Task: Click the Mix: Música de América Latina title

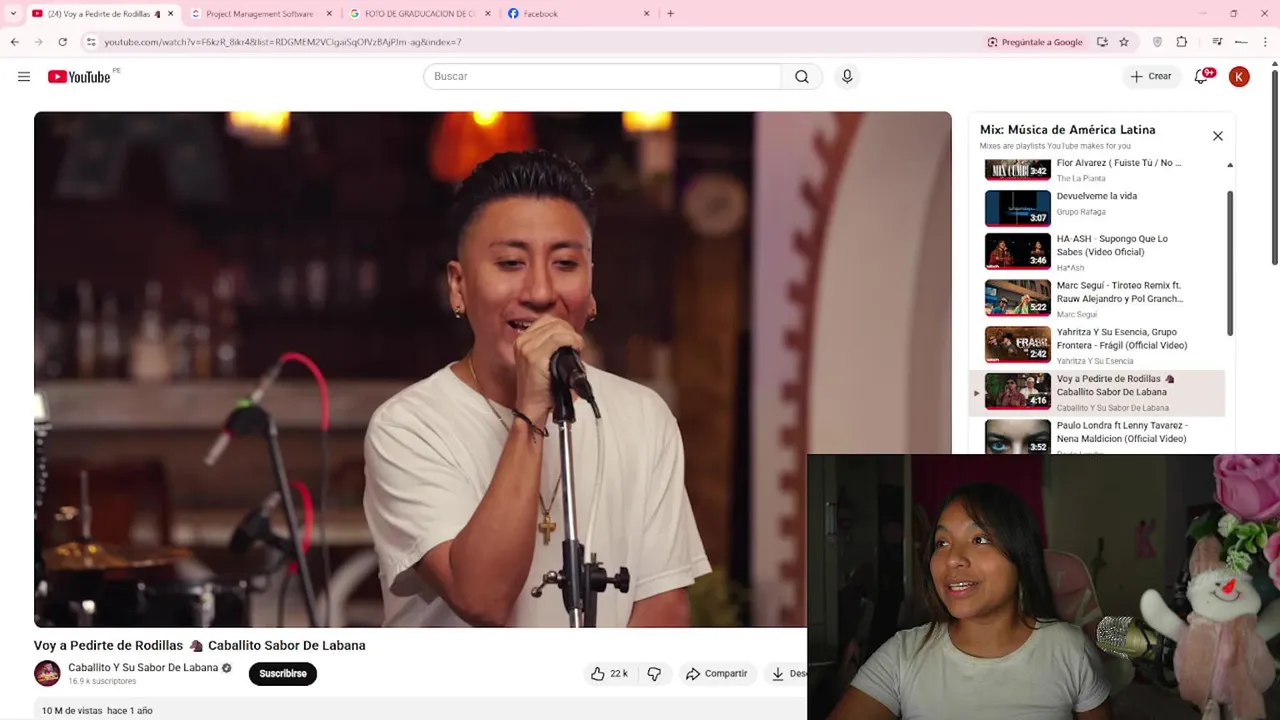Action: click(x=1067, y=130)
